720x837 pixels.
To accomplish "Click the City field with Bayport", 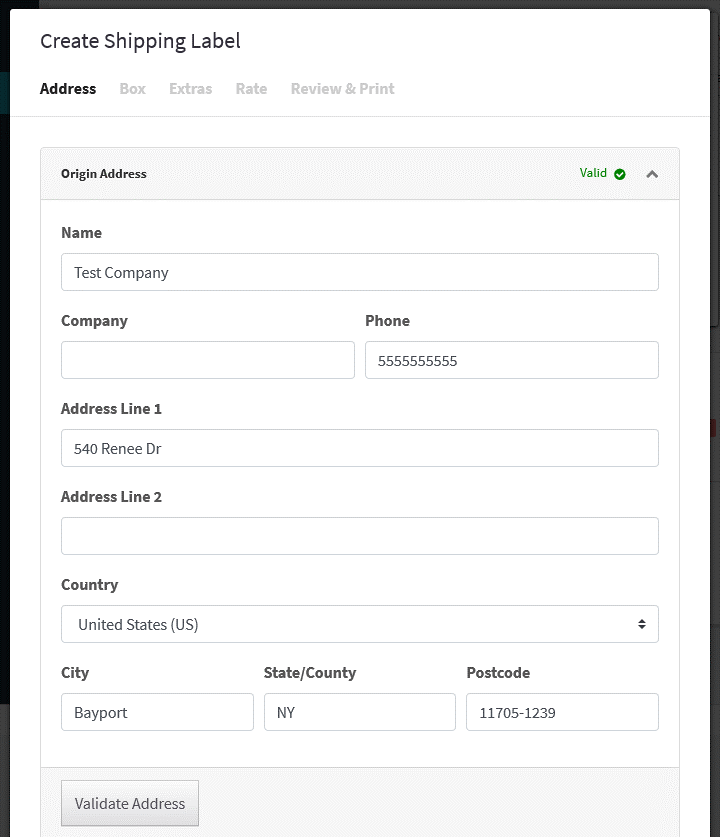I will click(157, 712).
